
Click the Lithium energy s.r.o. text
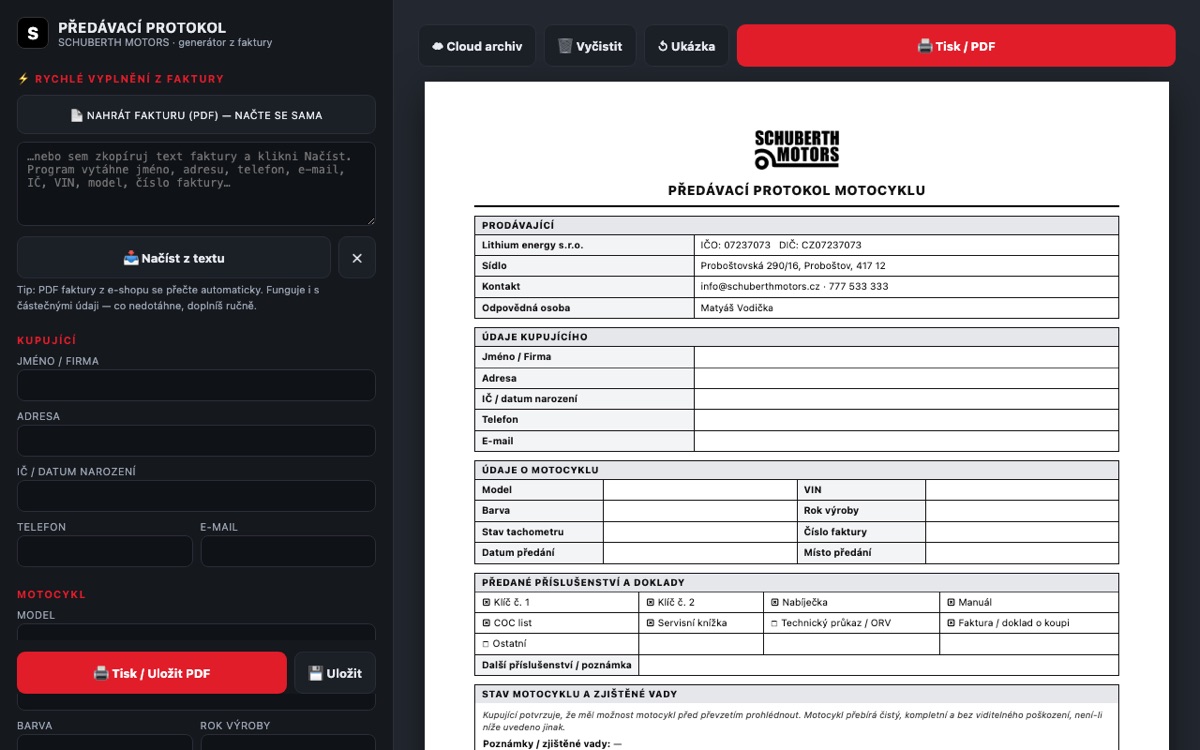point(532,245)
